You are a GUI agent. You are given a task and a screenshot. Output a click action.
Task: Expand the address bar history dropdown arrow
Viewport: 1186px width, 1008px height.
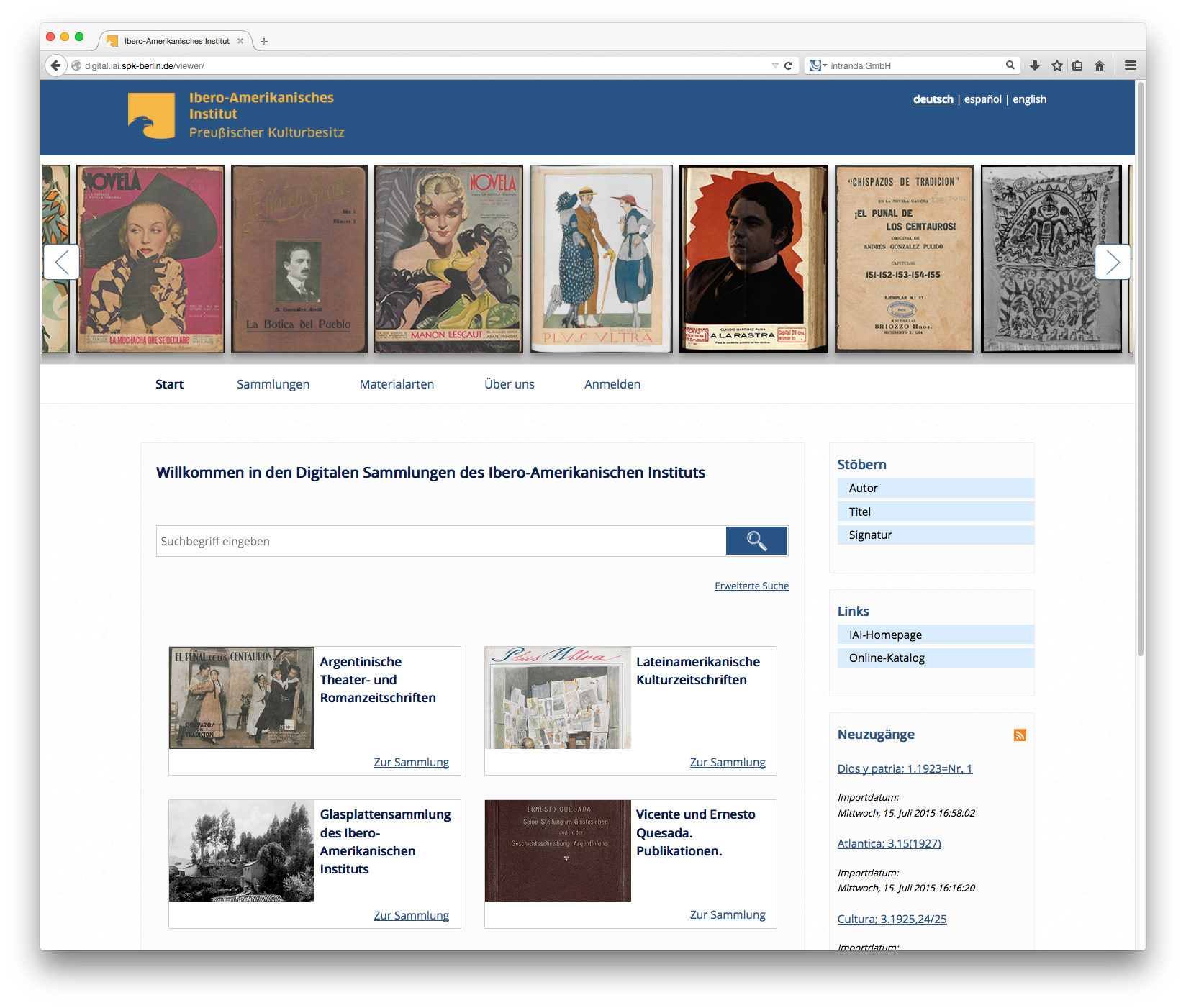coord(775,65)
